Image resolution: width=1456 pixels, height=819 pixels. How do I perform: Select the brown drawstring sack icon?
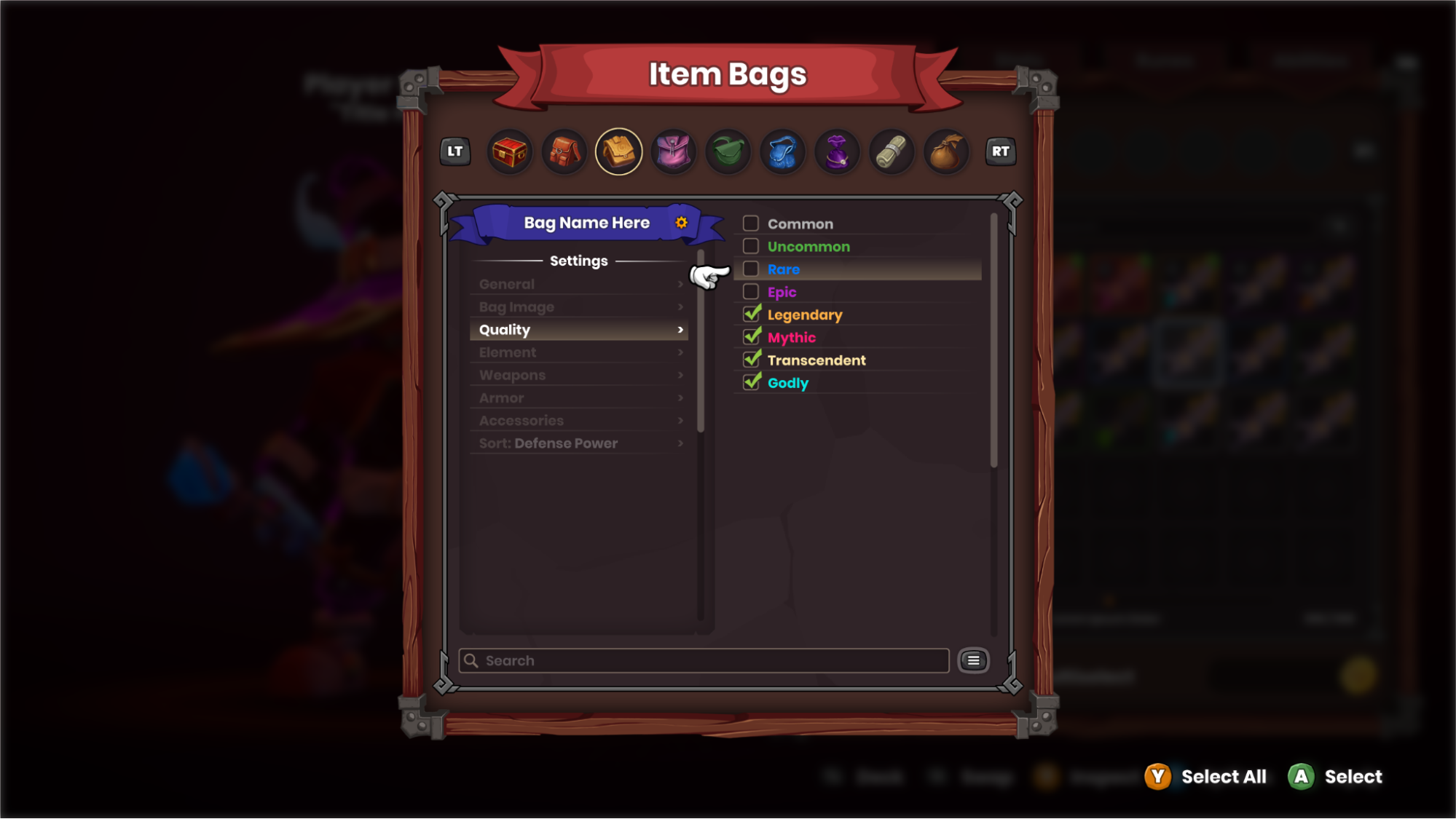click(x=946, y=151)
